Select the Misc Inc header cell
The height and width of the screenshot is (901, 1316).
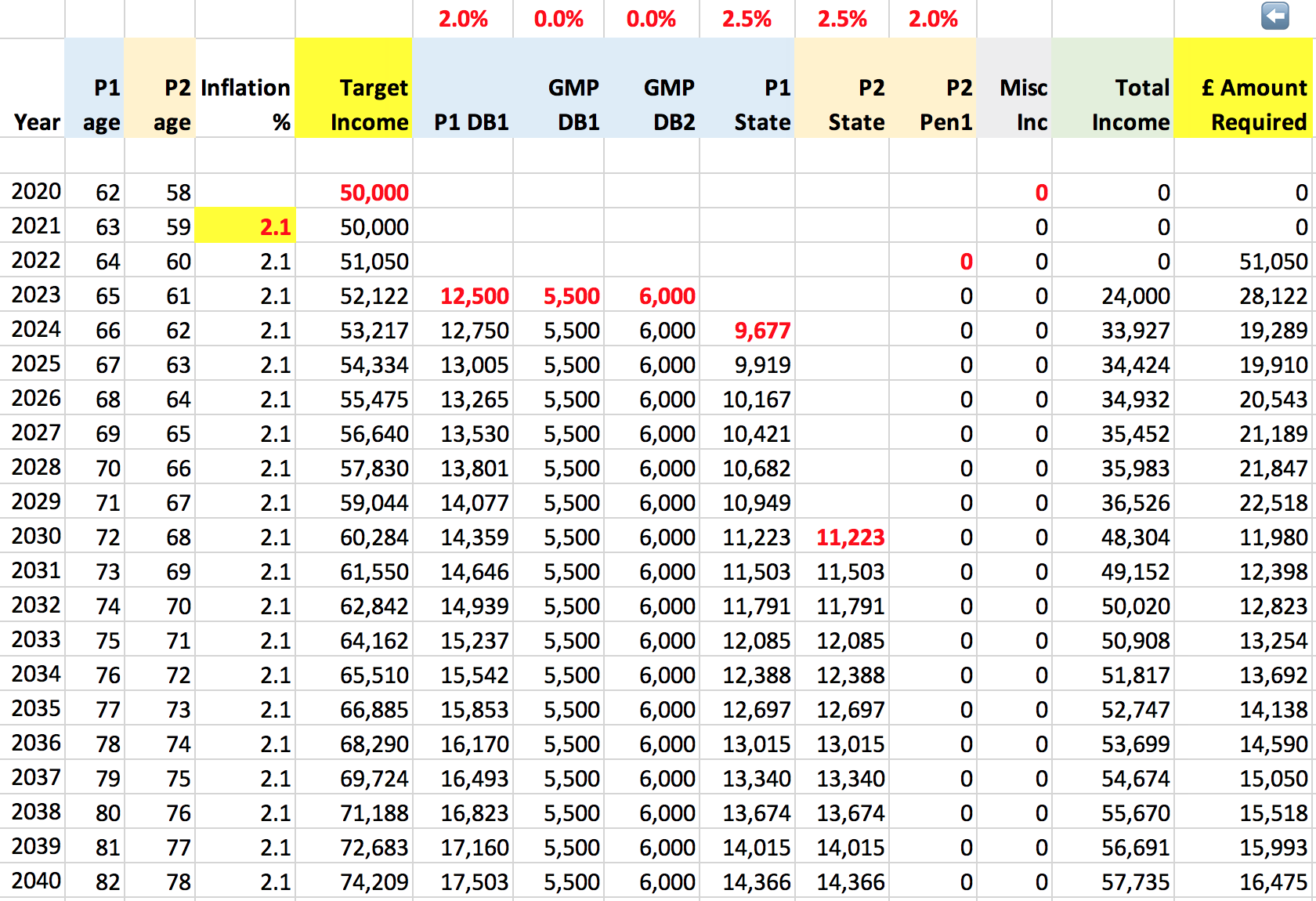(x=1014, y=104)
